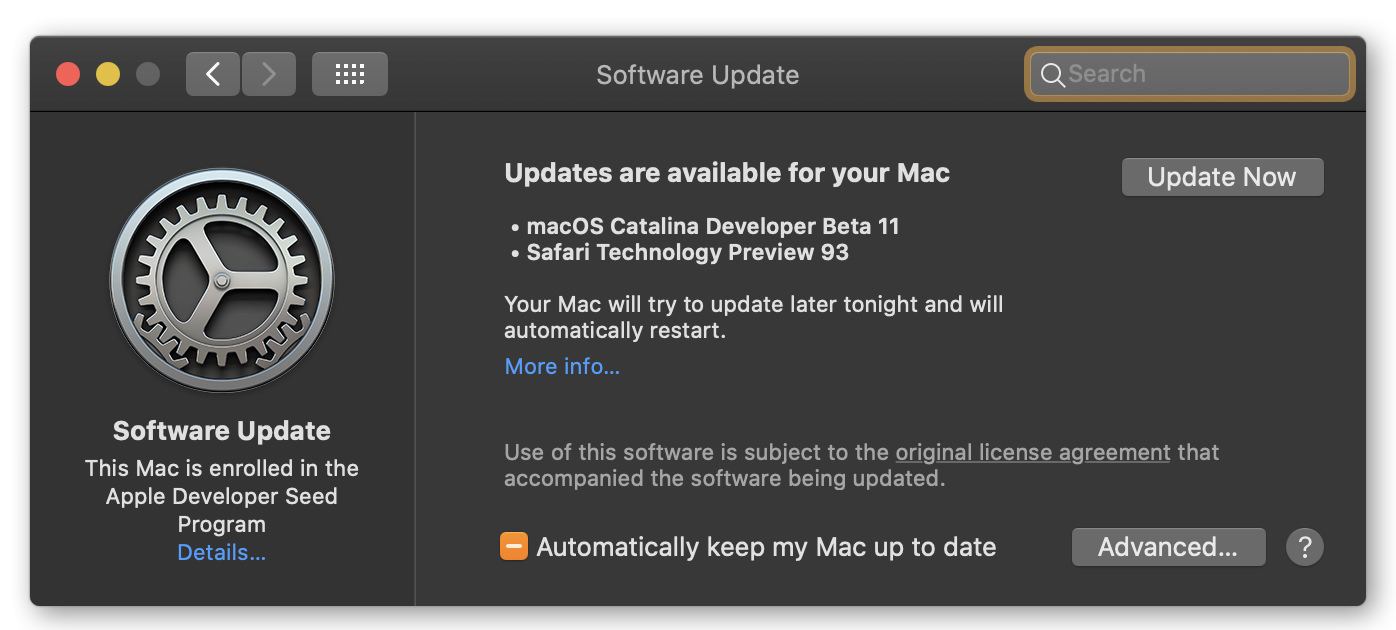Screen dimensions: 1396x630
Task: Click the Updates are available for your Mac heading
Action: 727,173
